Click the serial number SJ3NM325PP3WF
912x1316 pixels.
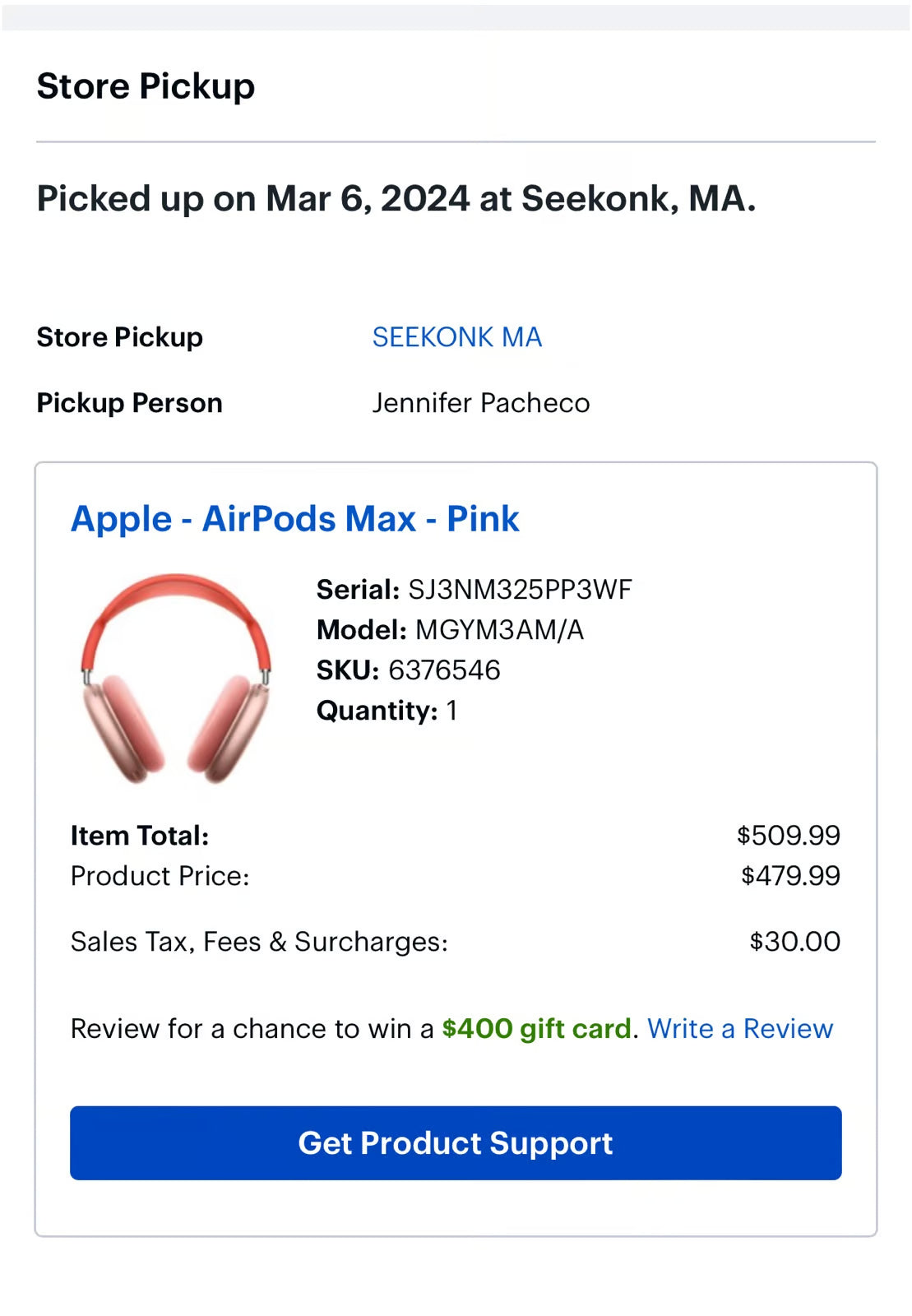[x=521, y=589]
